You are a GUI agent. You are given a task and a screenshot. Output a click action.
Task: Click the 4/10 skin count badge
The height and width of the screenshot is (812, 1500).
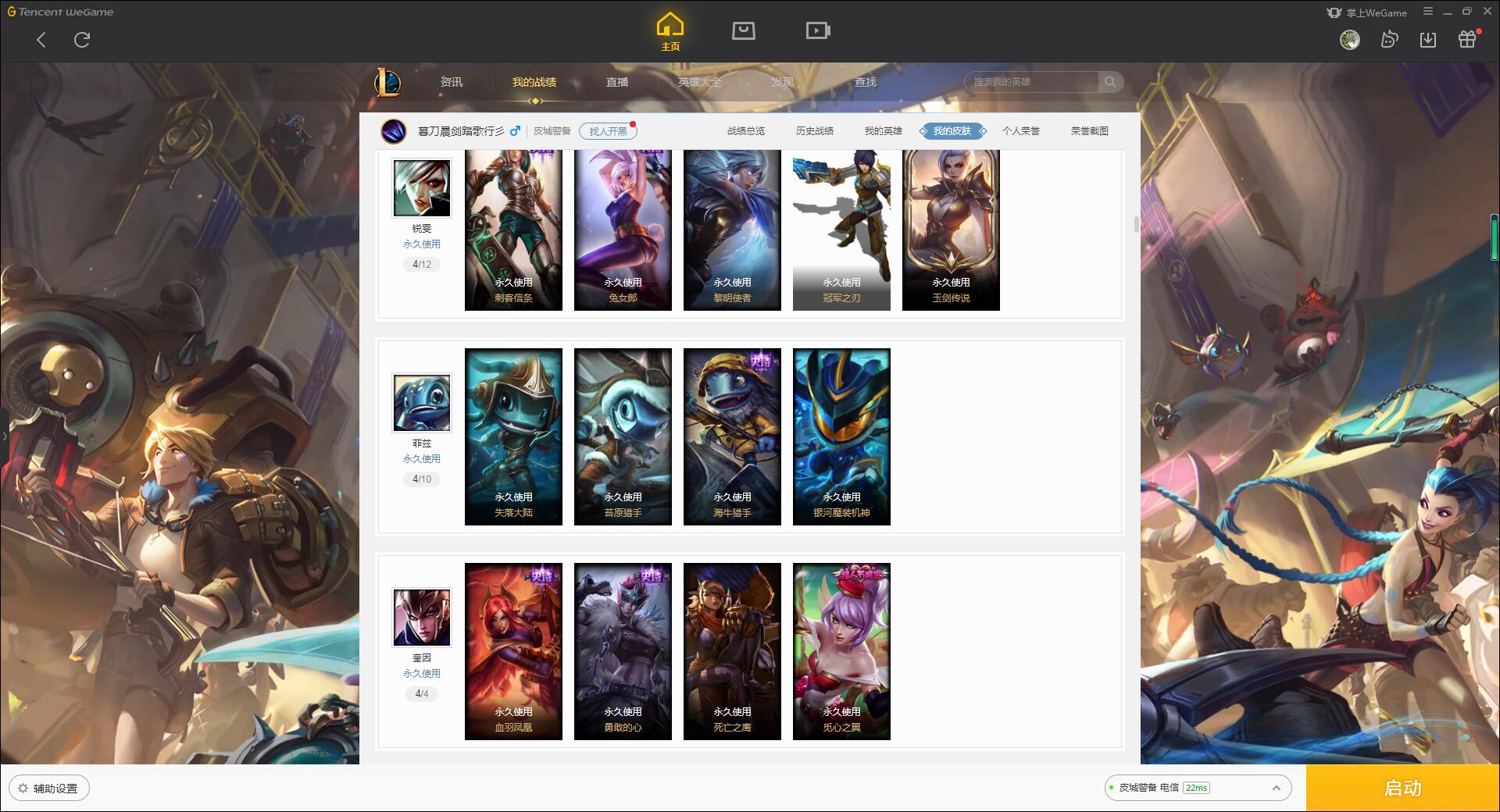[x=422, y=479]
